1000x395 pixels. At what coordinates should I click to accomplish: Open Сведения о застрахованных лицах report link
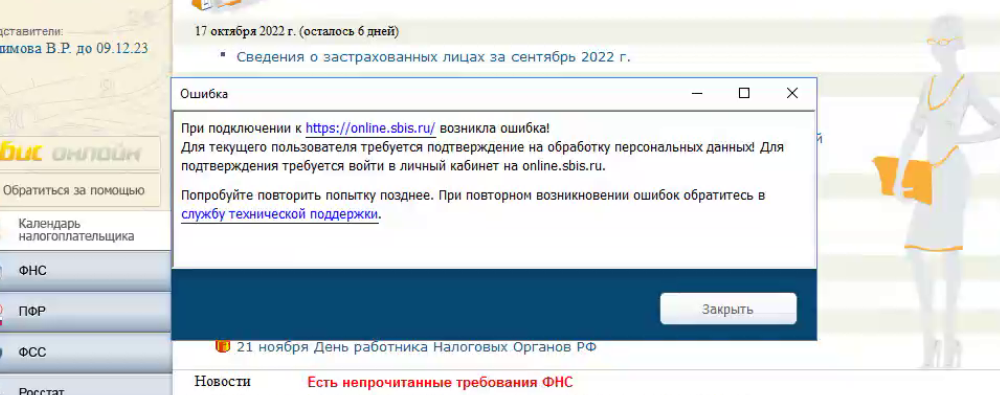click(x=433, y=57)
